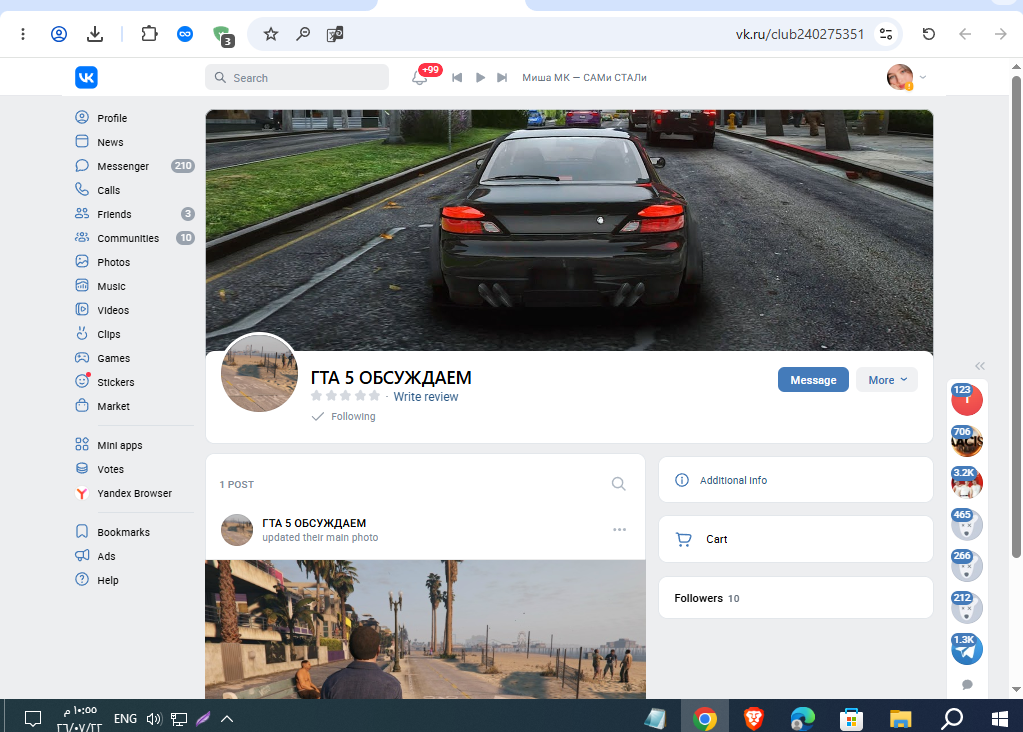Open the page zoom magnifier icon

303,34
